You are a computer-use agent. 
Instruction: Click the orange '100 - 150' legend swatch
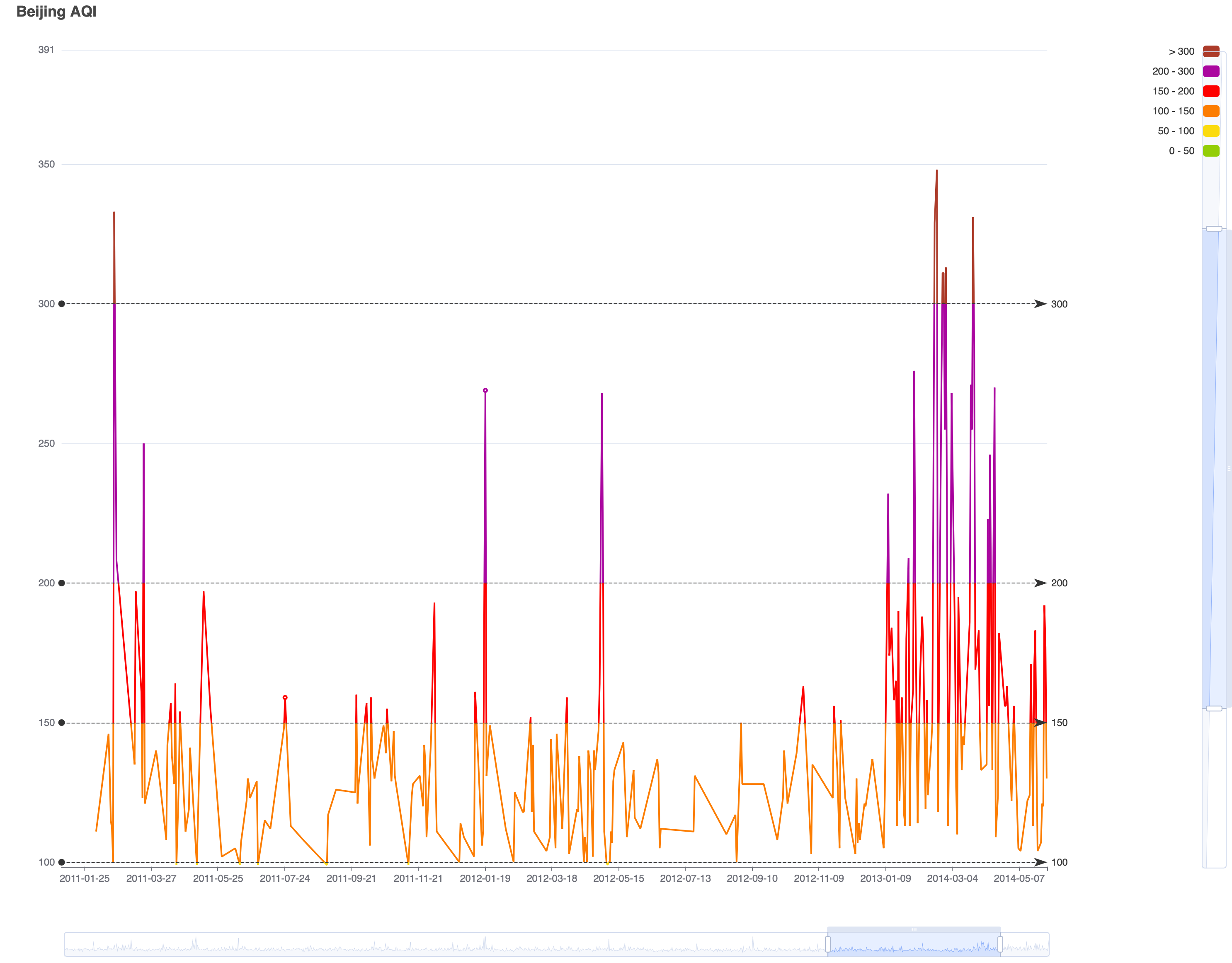tap(1210, 111)
